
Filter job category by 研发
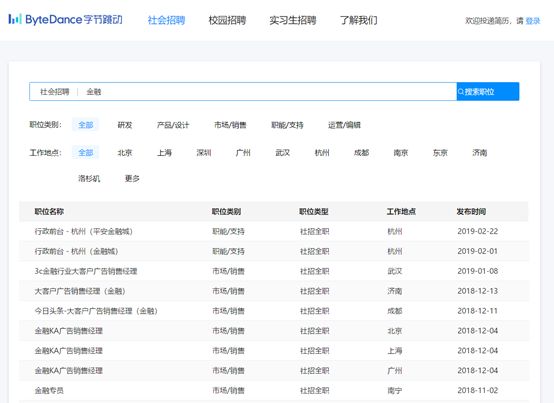[x=125, y=125]
